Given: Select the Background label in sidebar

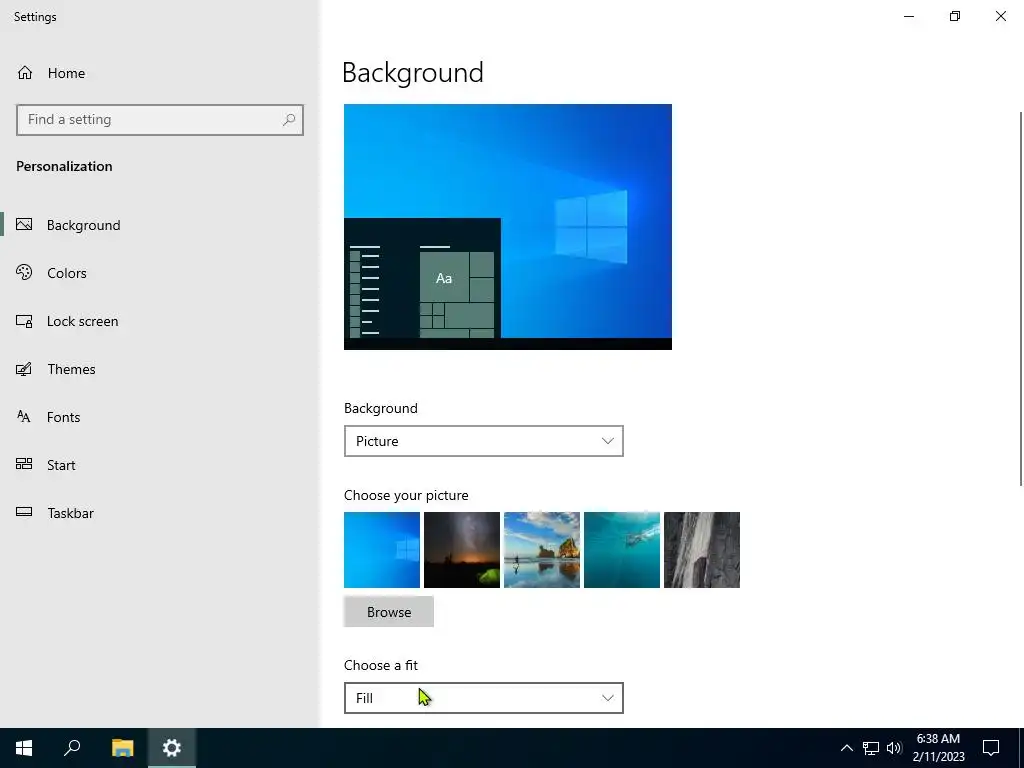Looking at the screenshot, I should (x=84, y=225).
